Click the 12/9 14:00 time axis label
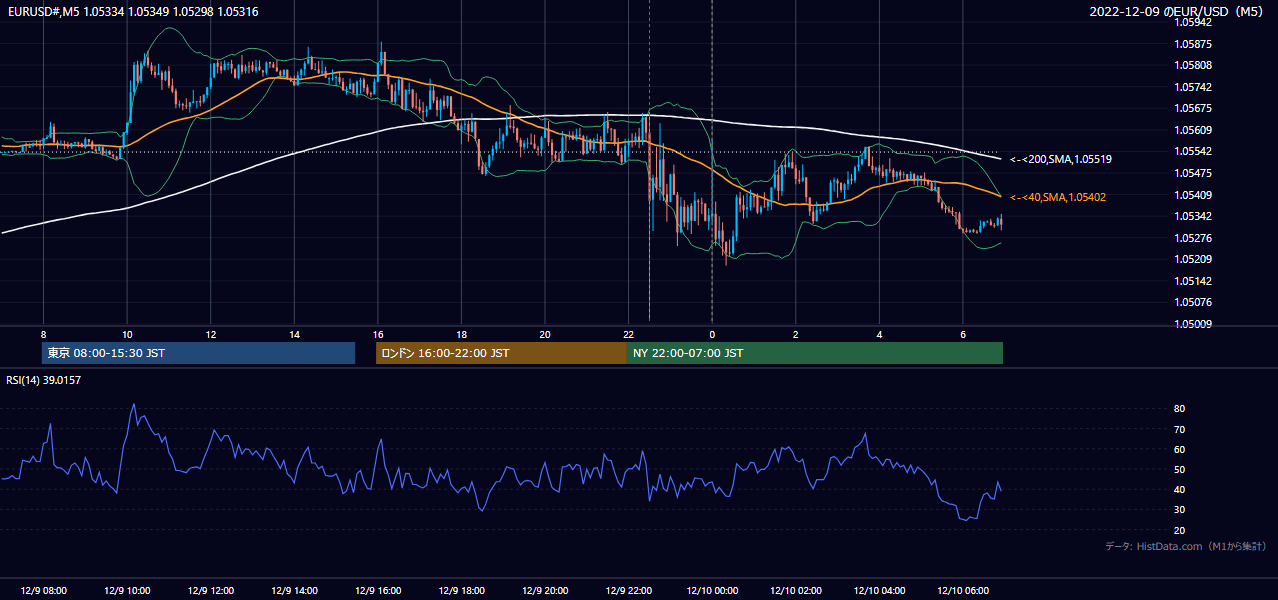 294,591
